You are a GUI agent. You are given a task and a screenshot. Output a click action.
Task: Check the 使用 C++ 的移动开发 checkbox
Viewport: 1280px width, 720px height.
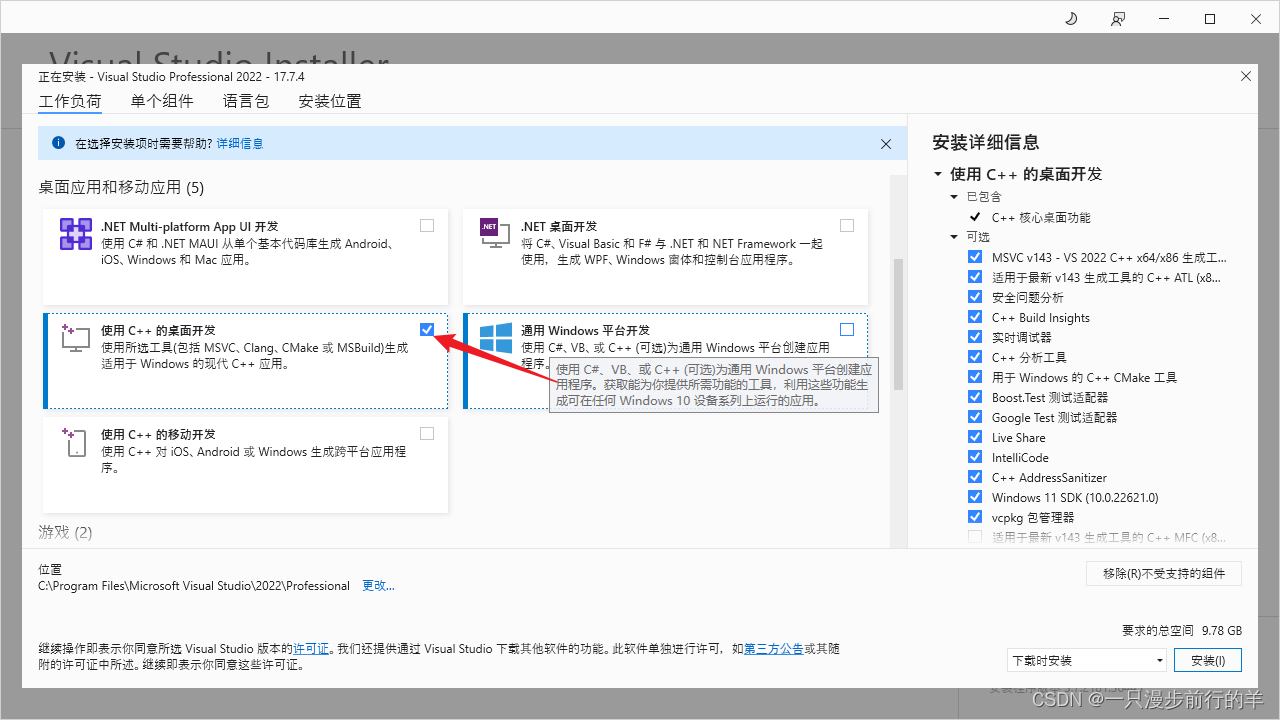click(x=427, y=433)
